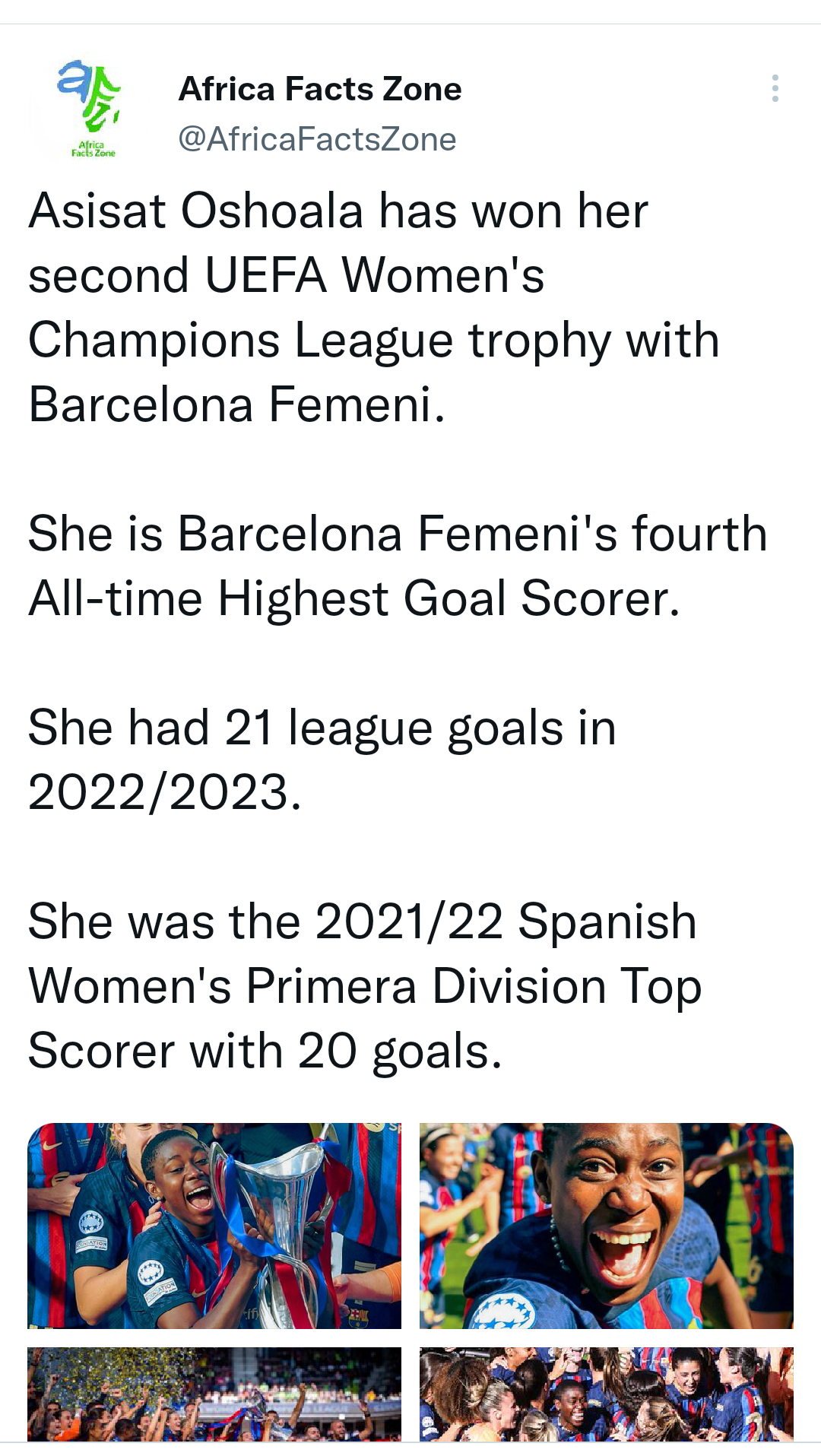This screenshot has height=1456, width=821.
Task: Open the @AfricaFactsZone handle link
Action: 317,139
